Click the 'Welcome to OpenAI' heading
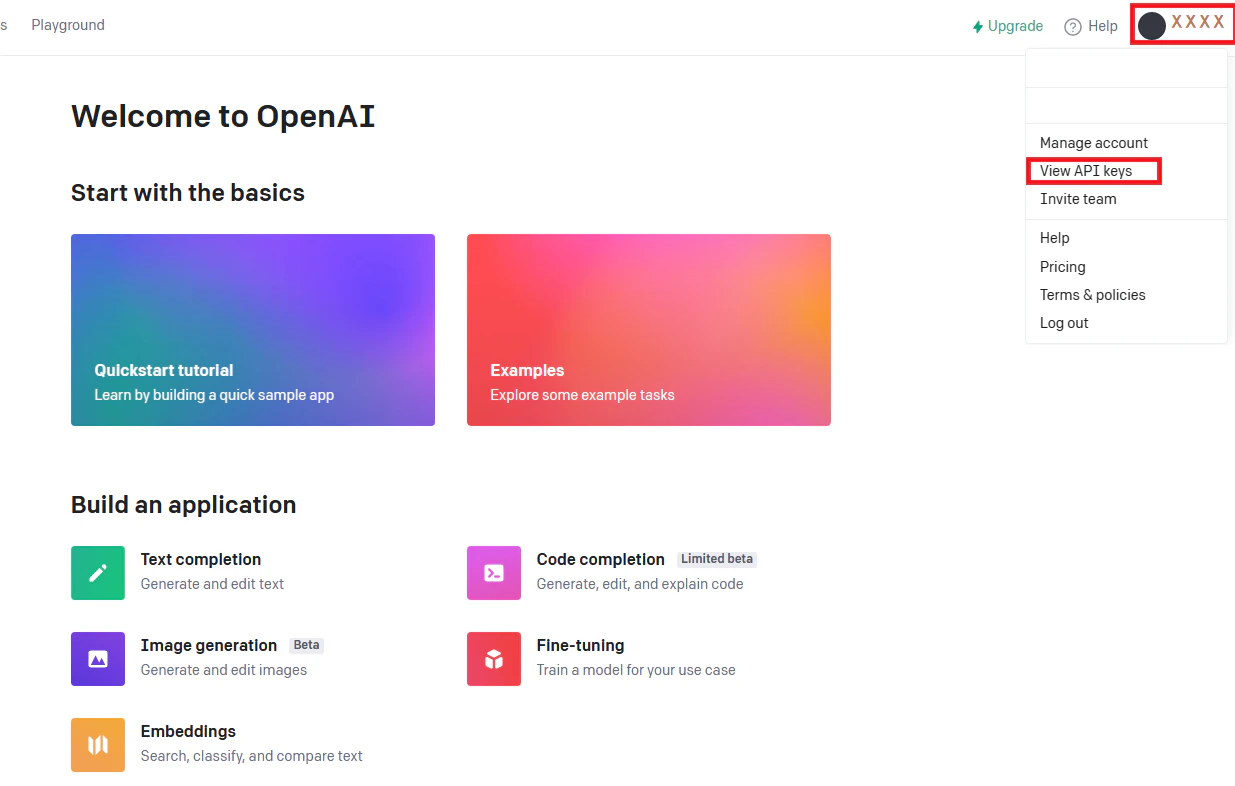The height and width of the screenshot is (786, 1235). pos(223,116)
